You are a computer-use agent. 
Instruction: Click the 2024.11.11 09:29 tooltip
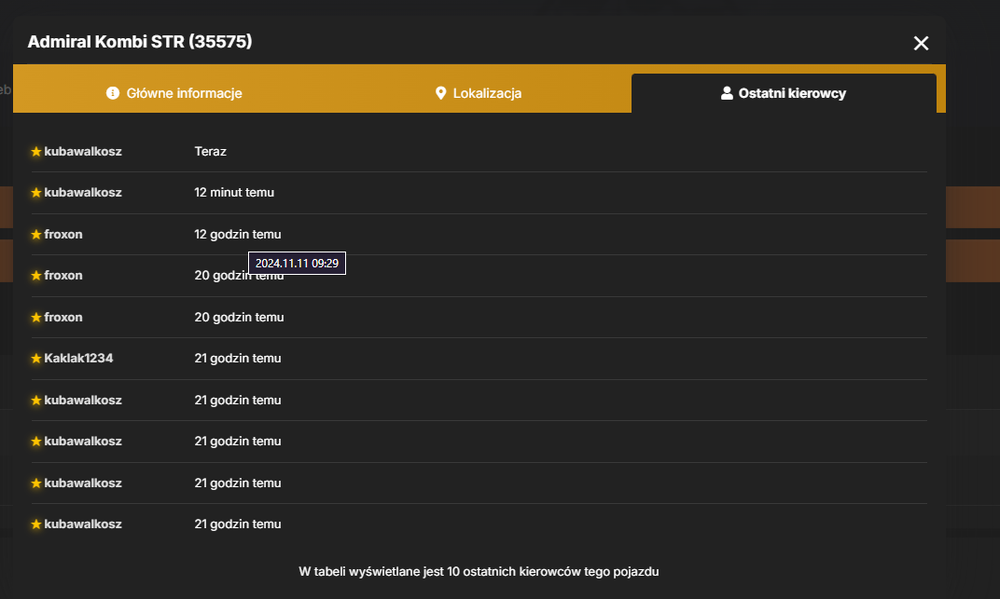pyautogui.click(x=297, y=263)
